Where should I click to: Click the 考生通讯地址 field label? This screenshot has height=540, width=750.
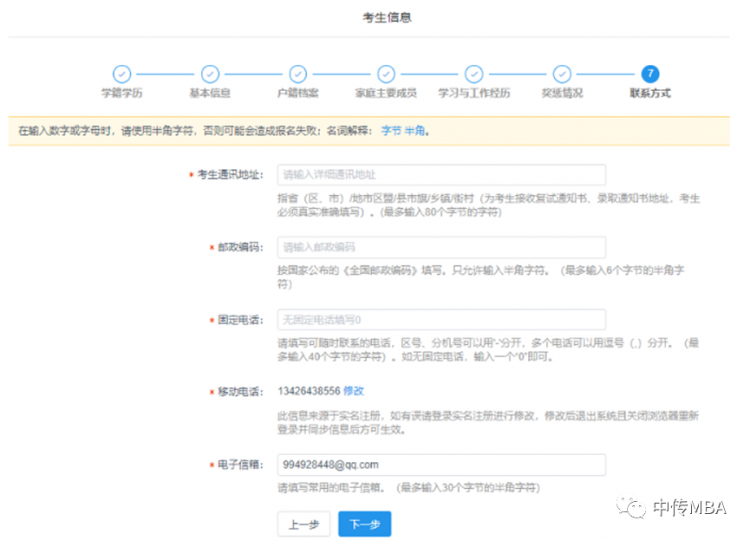(231, 175)
